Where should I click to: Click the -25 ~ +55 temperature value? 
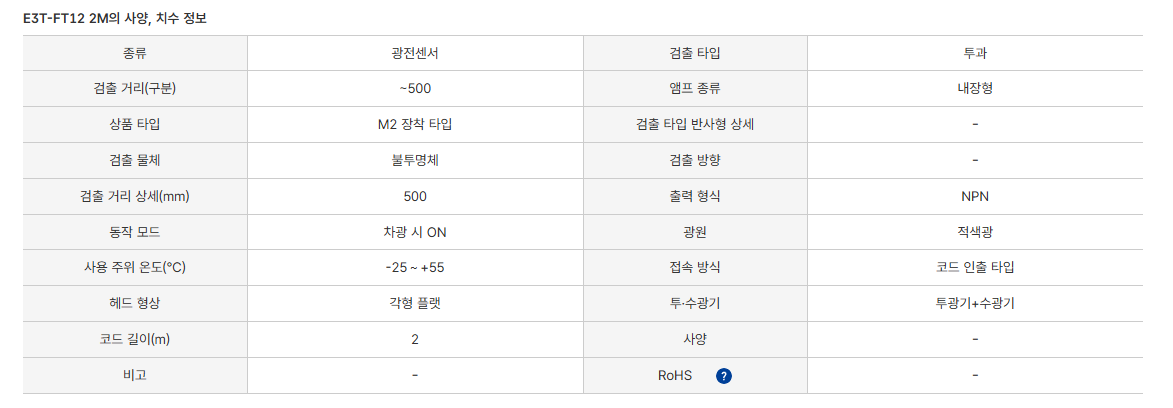(x=415, y=268)
